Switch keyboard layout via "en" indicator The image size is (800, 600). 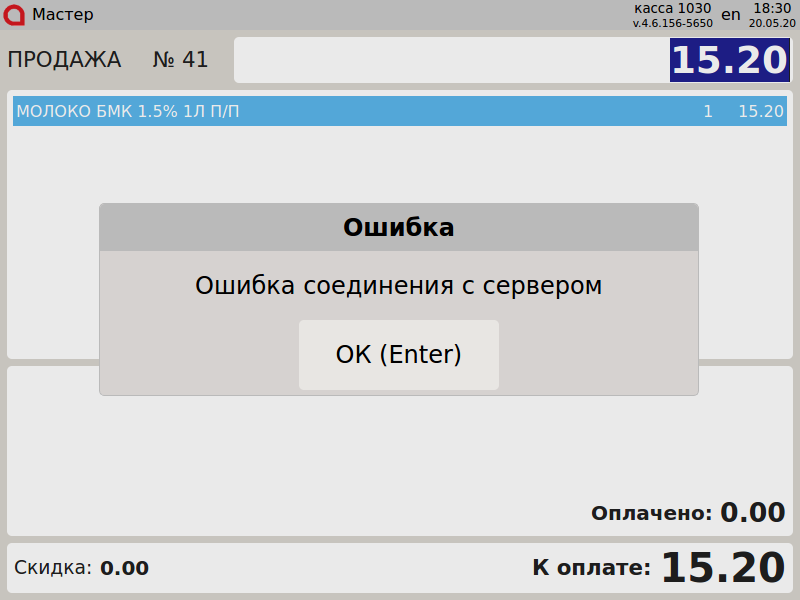point(731,15)
